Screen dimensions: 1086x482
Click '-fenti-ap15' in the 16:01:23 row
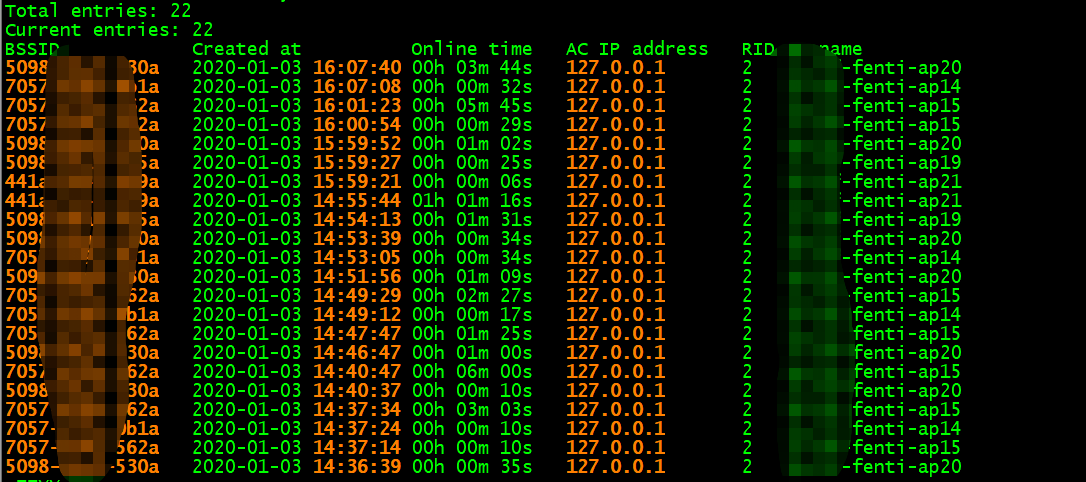901,106
